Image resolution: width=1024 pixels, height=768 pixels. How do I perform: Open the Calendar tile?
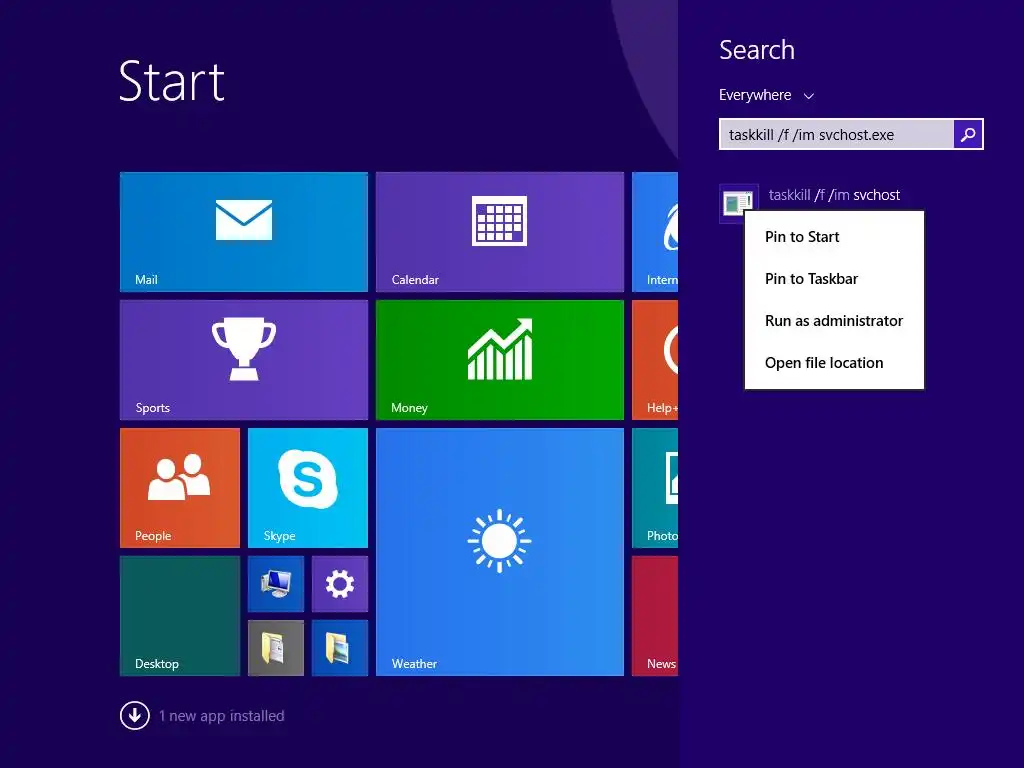pos(500,232)
